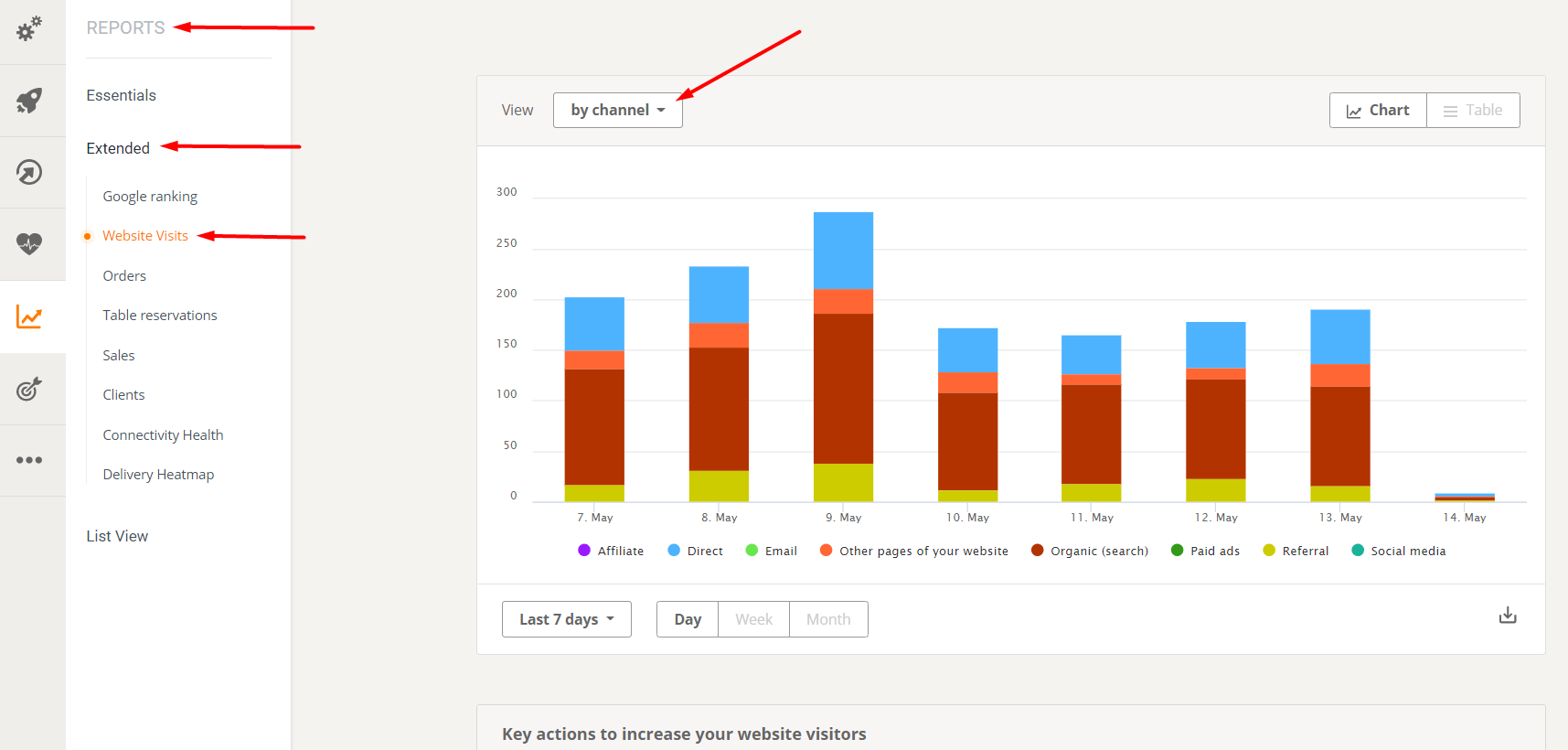Click the 10. May Organic search bar segment
This screenshot has height=750, width=1568.
click(x=967, y=442)
